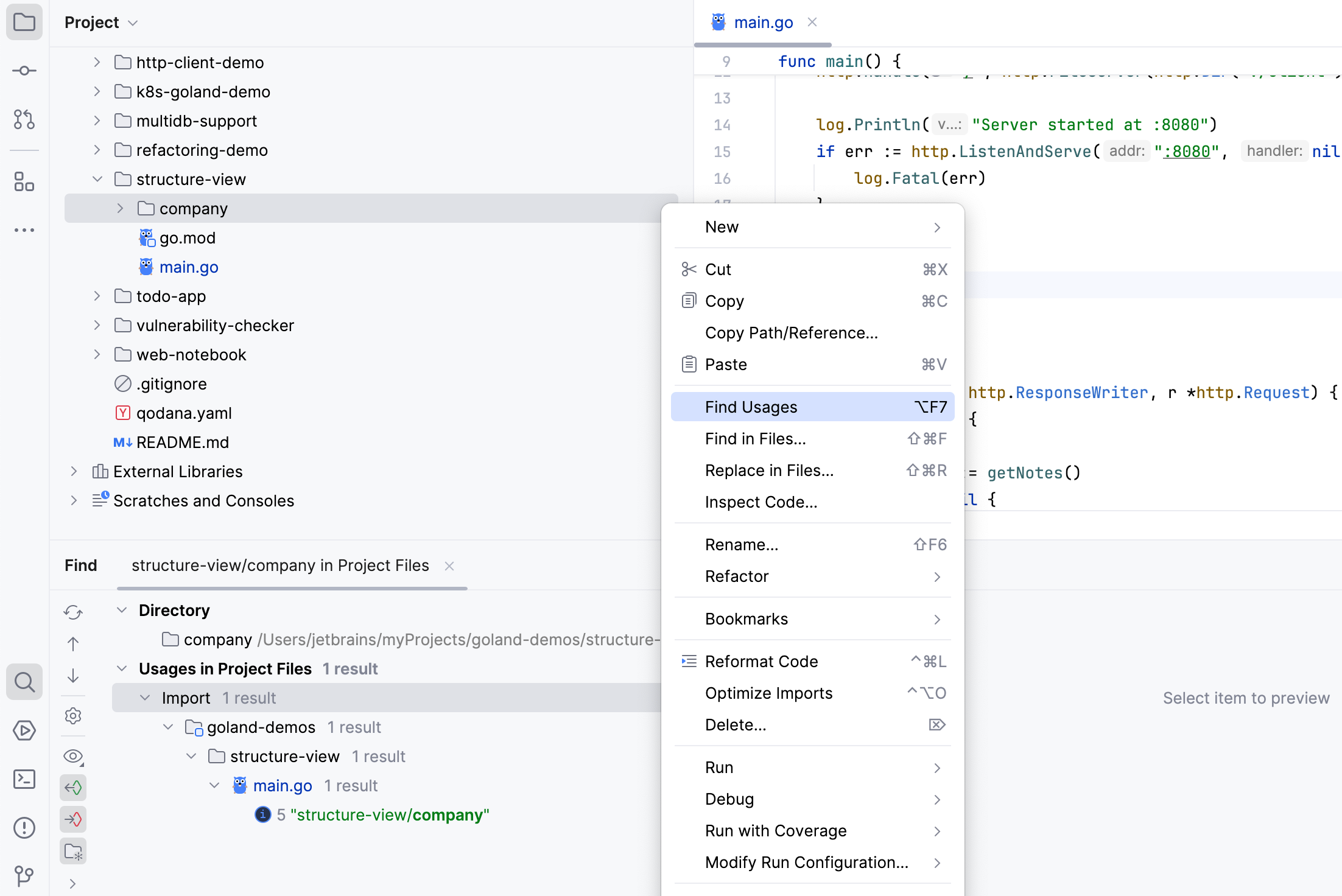Expand the todo-app folder
Screen dimensions: 1342x896
[97, 296]
